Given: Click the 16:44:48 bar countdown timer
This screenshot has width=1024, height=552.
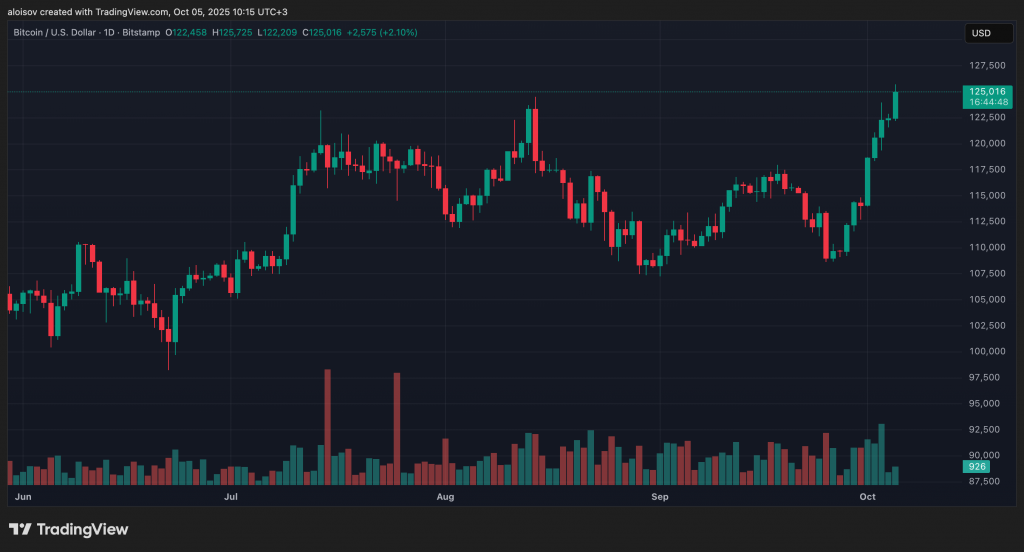Looking at the screenshot, I should click(984, 102).
